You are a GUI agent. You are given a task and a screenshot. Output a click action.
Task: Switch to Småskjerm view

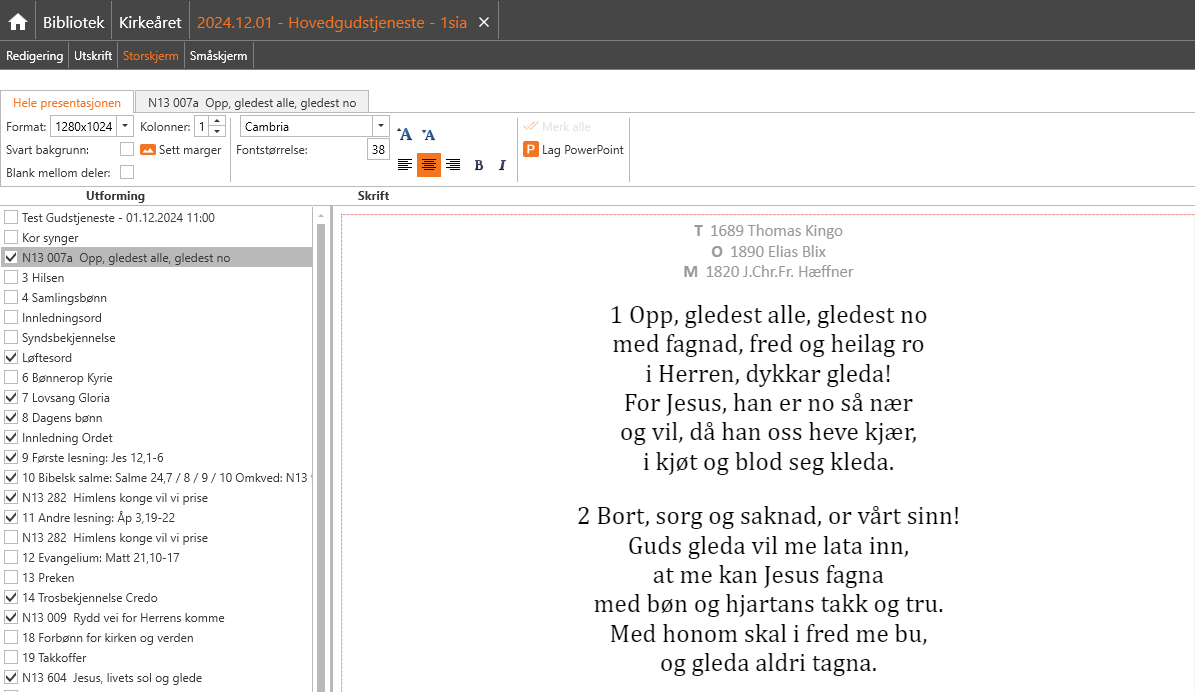point(219,56)
